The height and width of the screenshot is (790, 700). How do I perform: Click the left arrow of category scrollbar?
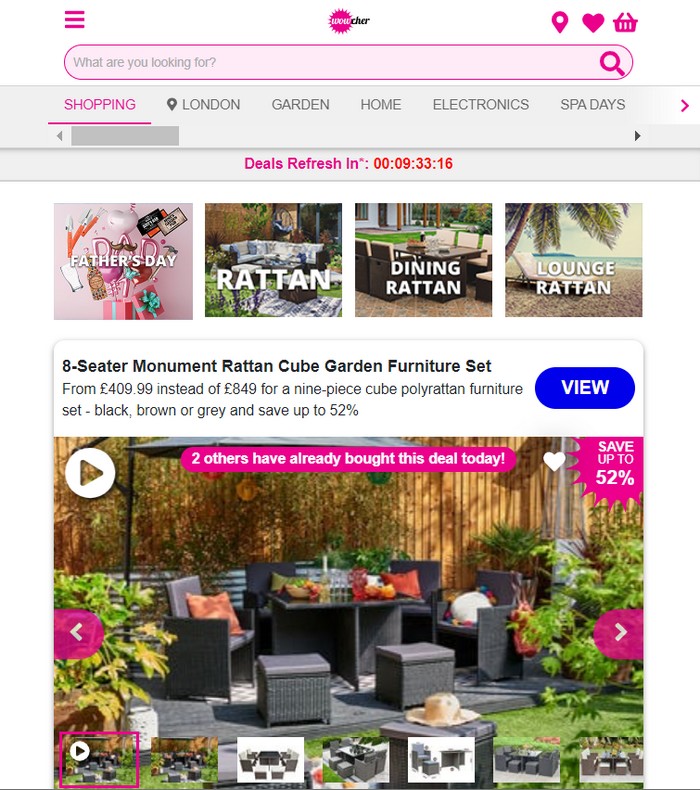[60, 136]
